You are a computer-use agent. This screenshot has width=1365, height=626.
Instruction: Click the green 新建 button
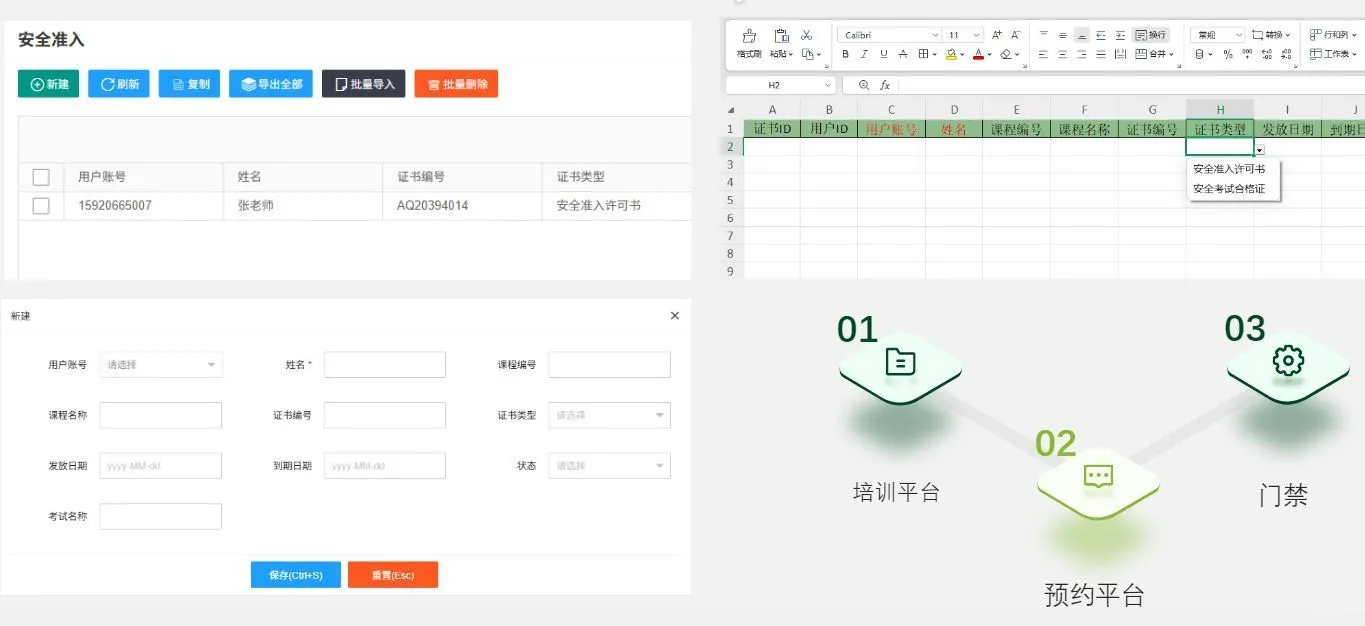[x=46, y=84]
